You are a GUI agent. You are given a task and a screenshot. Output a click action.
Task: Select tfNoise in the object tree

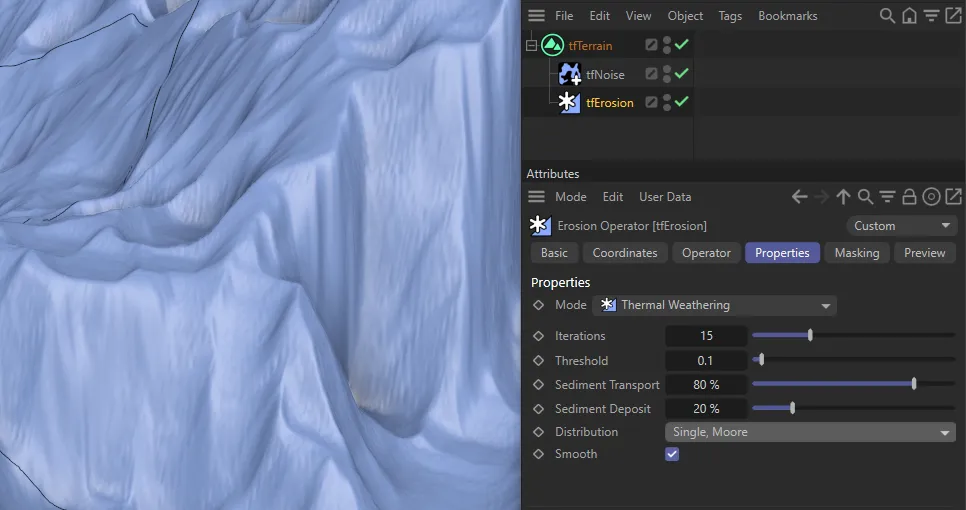click(605, 75)
